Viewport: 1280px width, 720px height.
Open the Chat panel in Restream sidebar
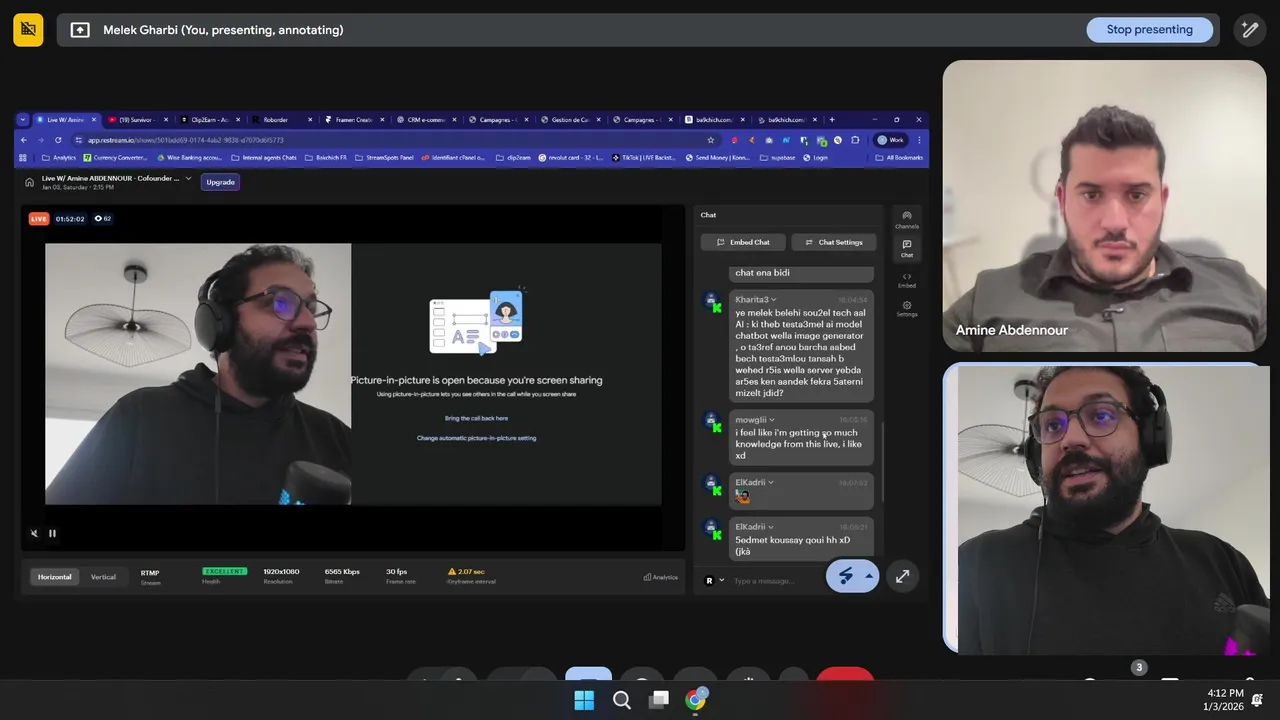906,248
